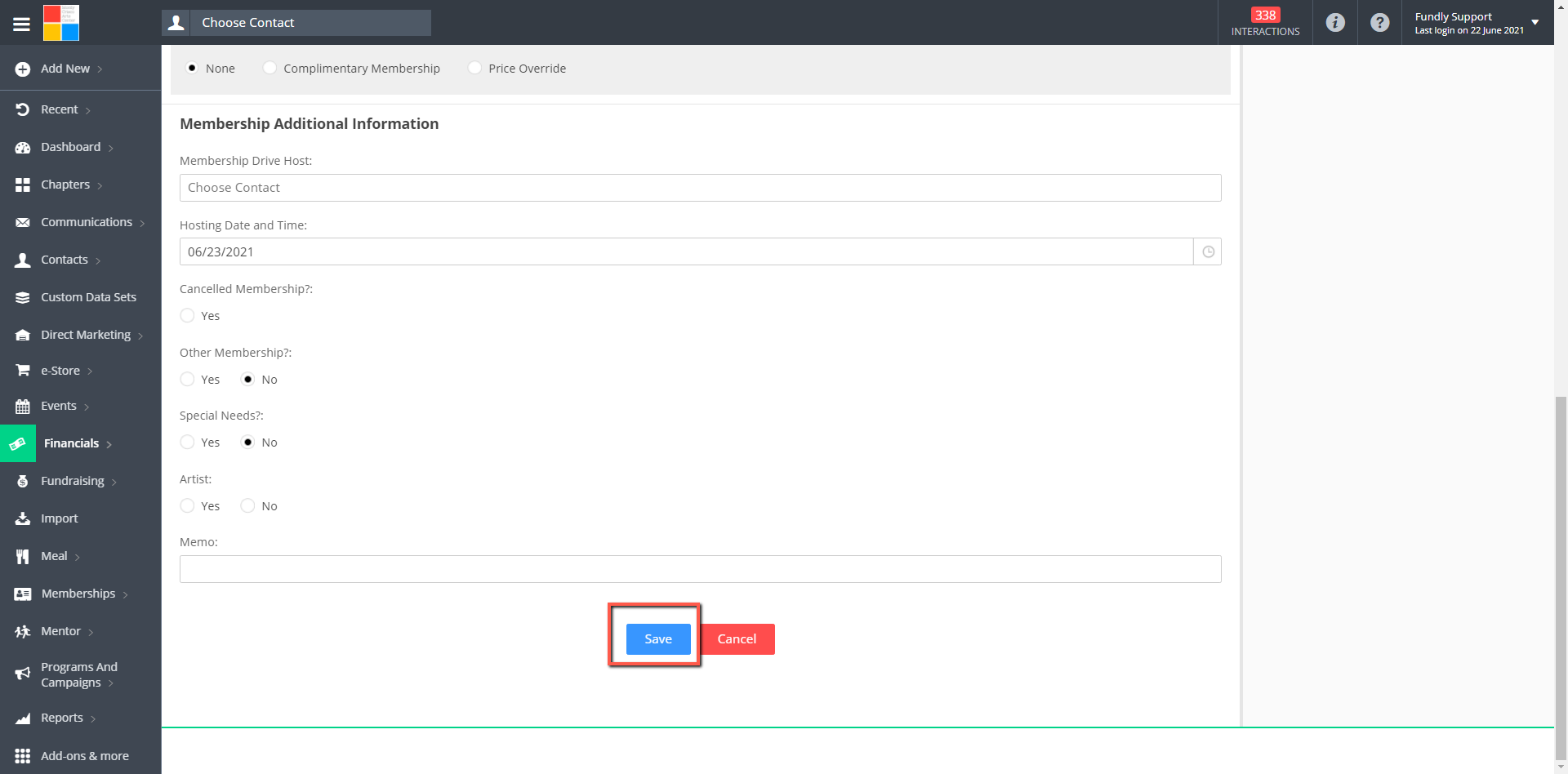1568x774 pixels.
Task: Select Complimentary Membership radio option
Action: 269,68
